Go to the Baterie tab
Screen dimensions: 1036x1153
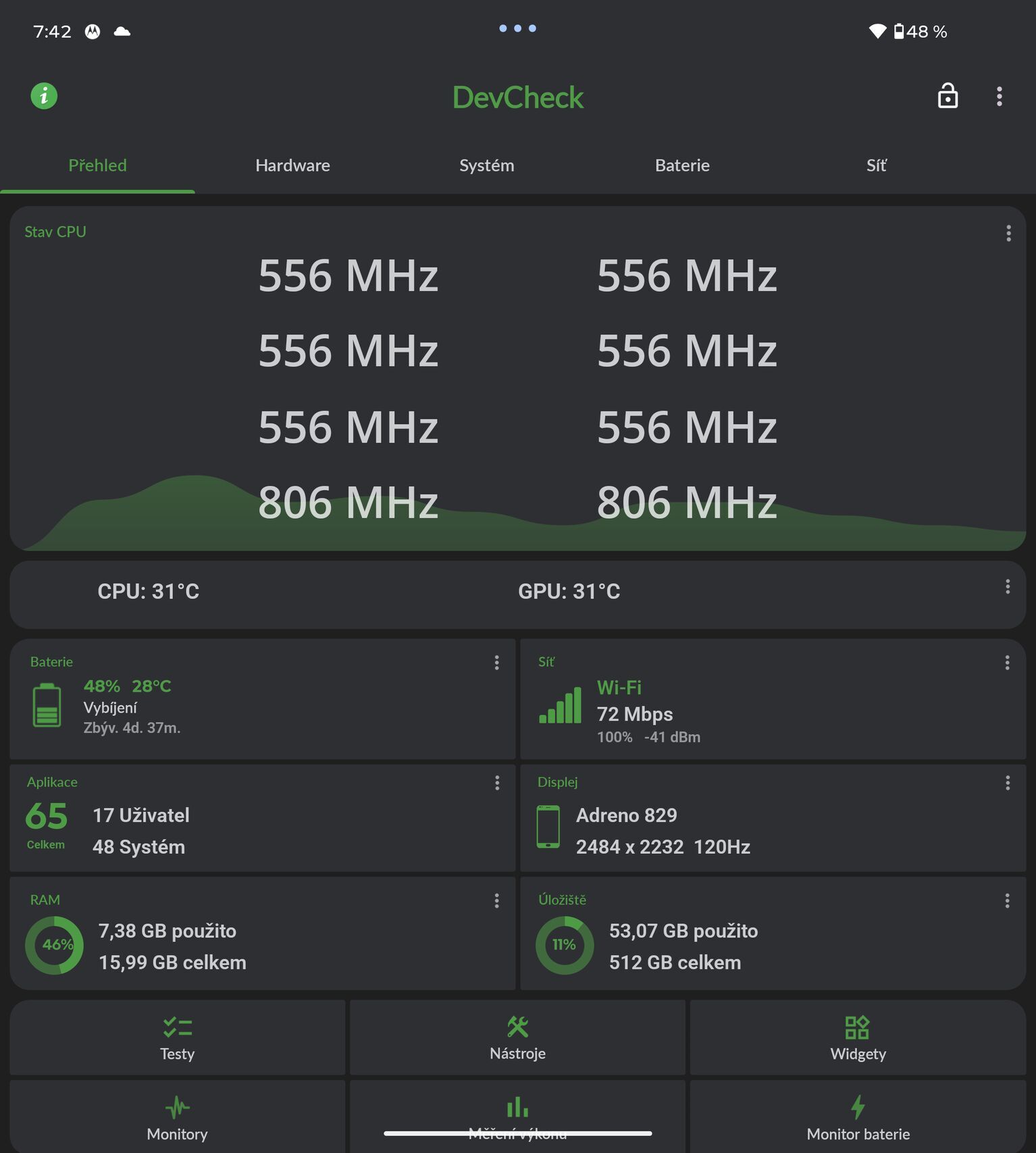click(682, 165)
